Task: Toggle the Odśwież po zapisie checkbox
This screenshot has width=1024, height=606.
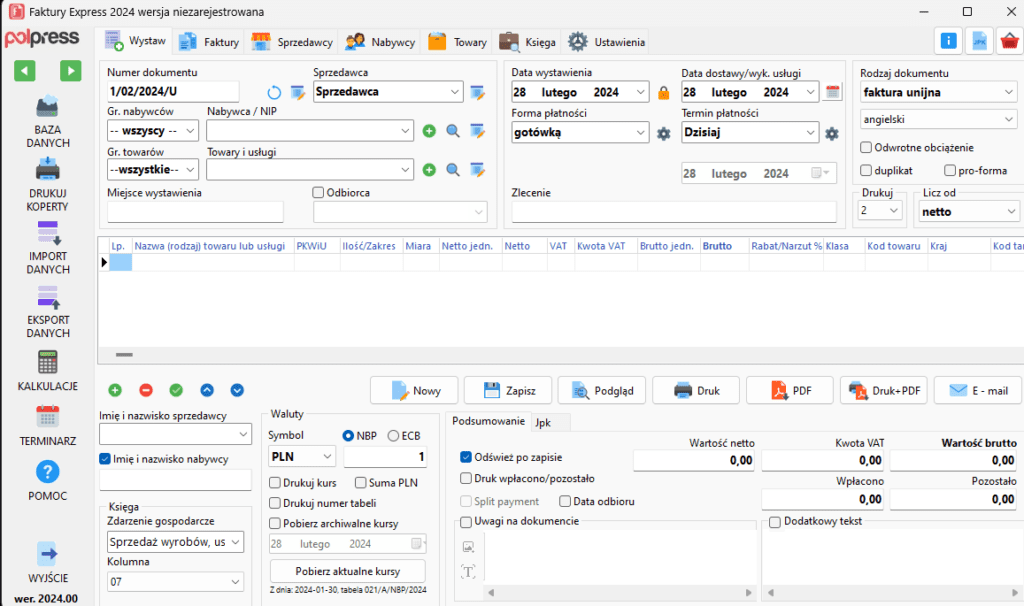Action: point(466,457)
